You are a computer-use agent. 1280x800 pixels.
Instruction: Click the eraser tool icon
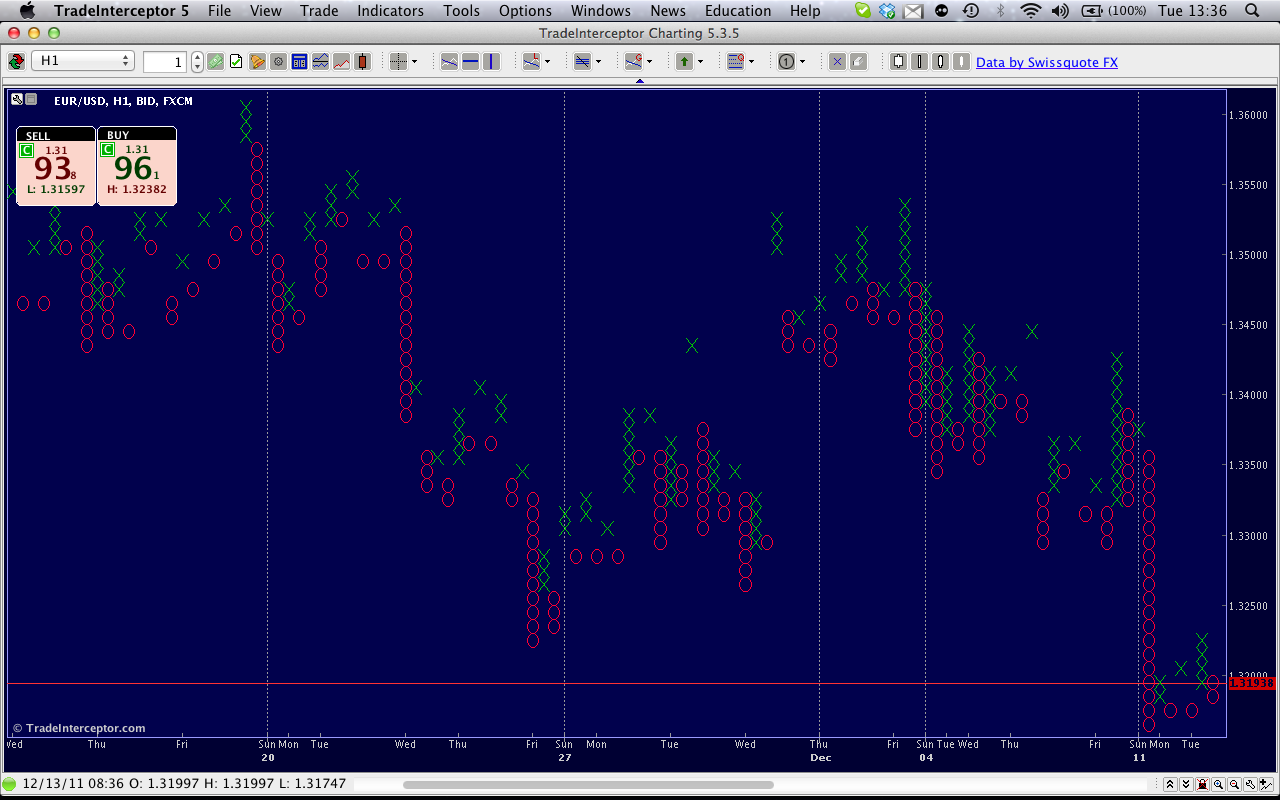pos(858,62)
